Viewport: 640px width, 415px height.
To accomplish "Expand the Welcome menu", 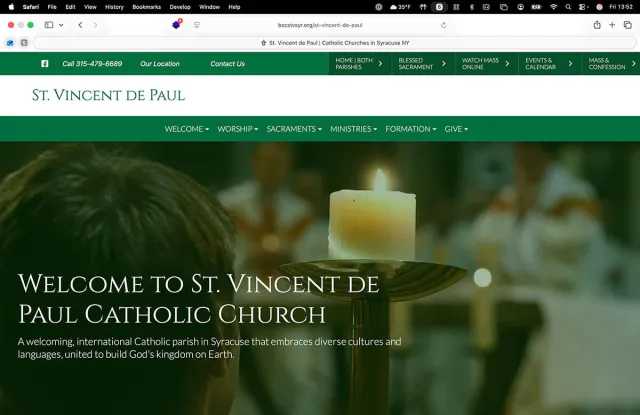I will (187, 129).
